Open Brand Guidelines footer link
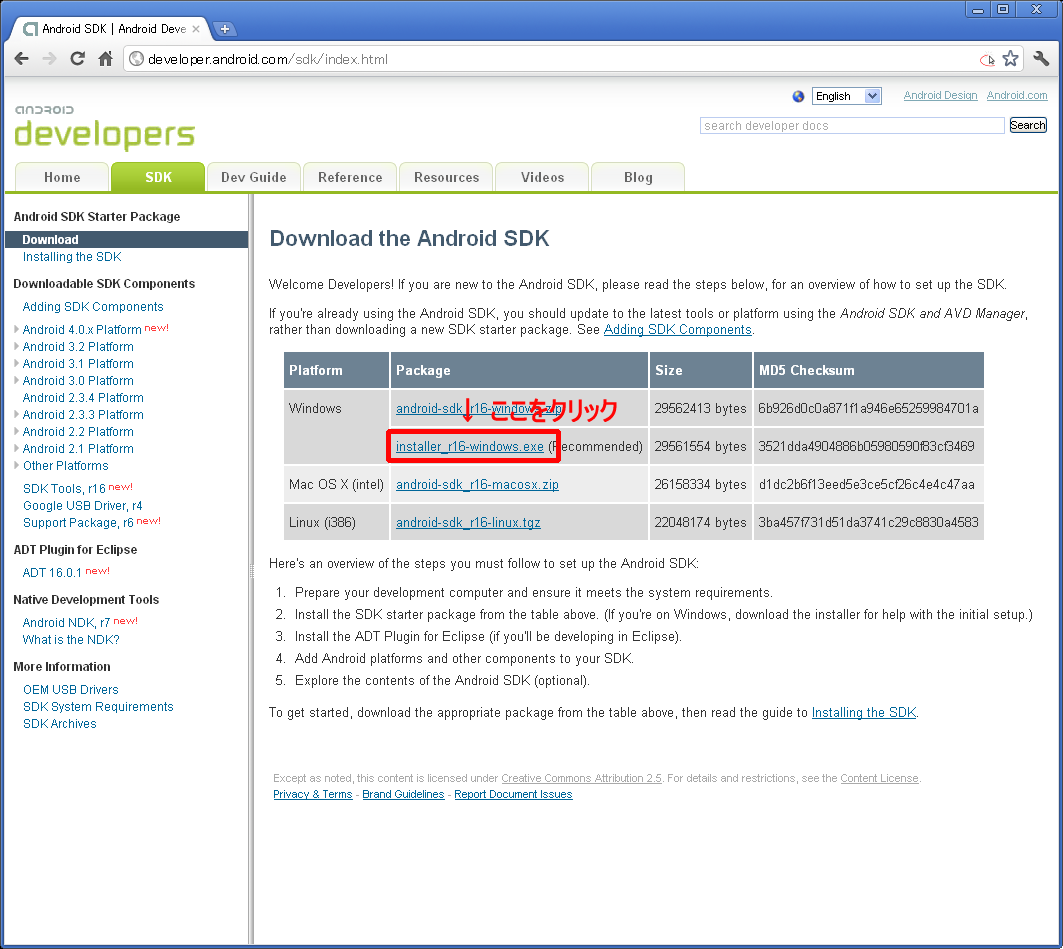The image size is (1063, 949). (403, 794)
